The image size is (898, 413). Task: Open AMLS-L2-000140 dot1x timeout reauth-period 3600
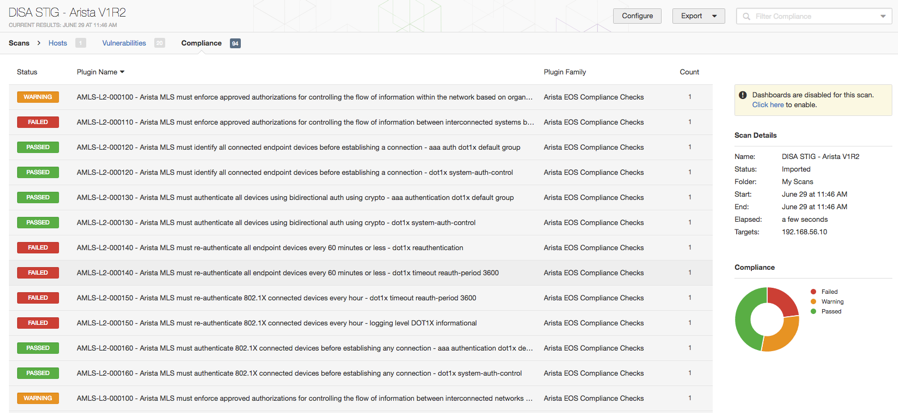tap(287, 273)
